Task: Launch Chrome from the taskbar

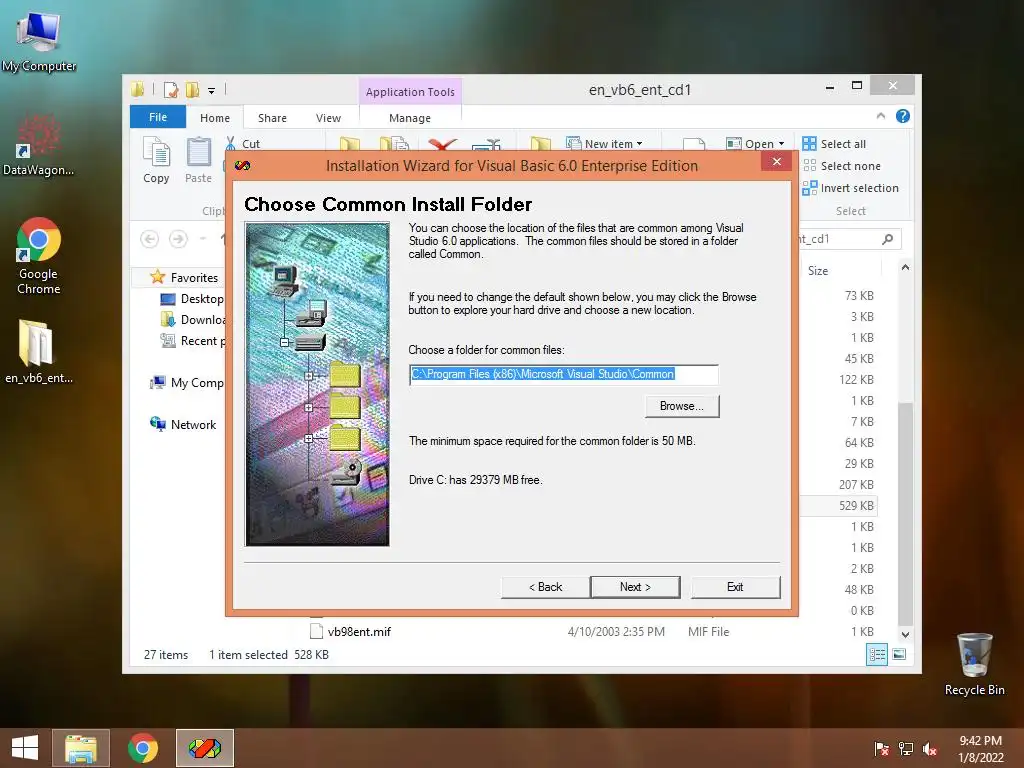Action: 142,748
